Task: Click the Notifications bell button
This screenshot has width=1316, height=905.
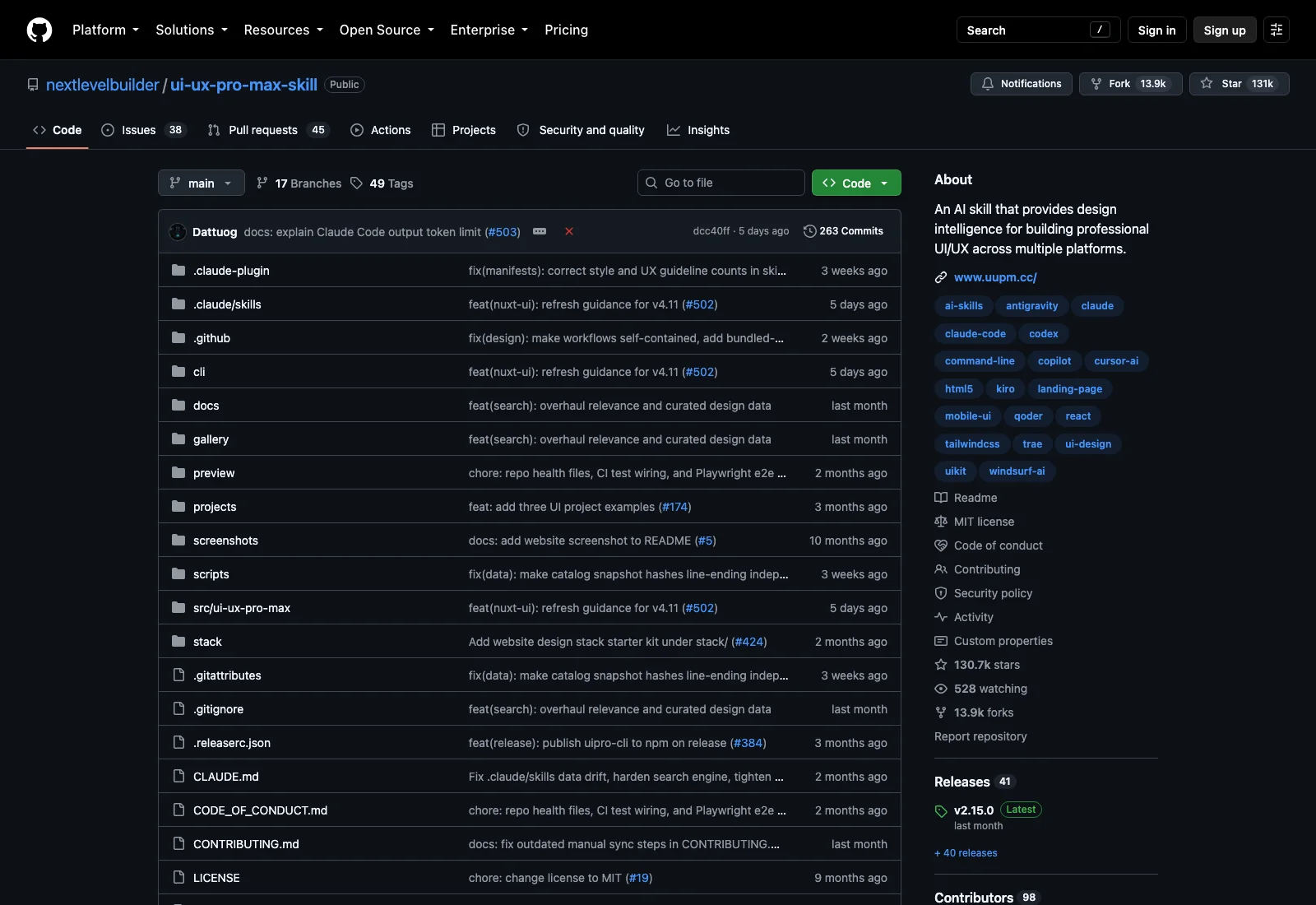Action: pyautogui.click(x=1022, y=84)
